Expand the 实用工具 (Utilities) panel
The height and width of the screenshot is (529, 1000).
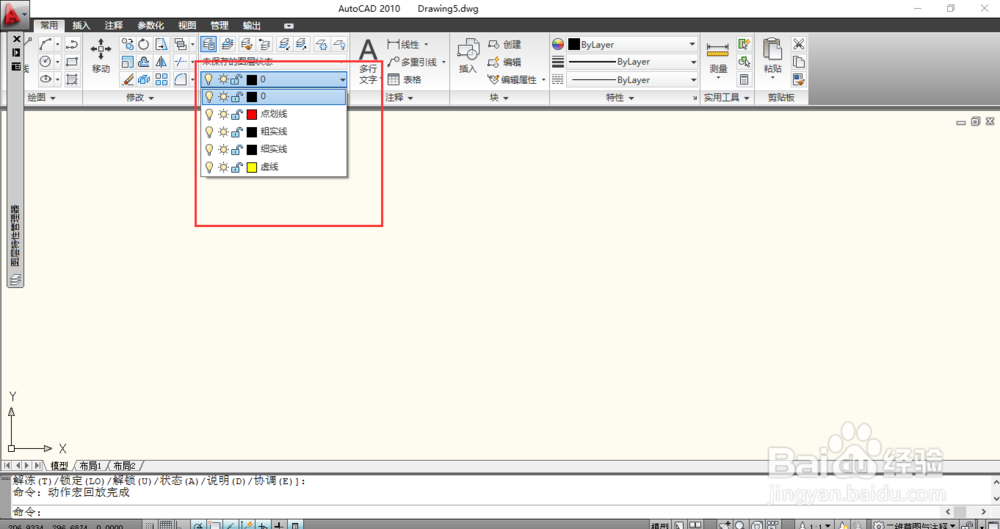[x=726, y=98]
